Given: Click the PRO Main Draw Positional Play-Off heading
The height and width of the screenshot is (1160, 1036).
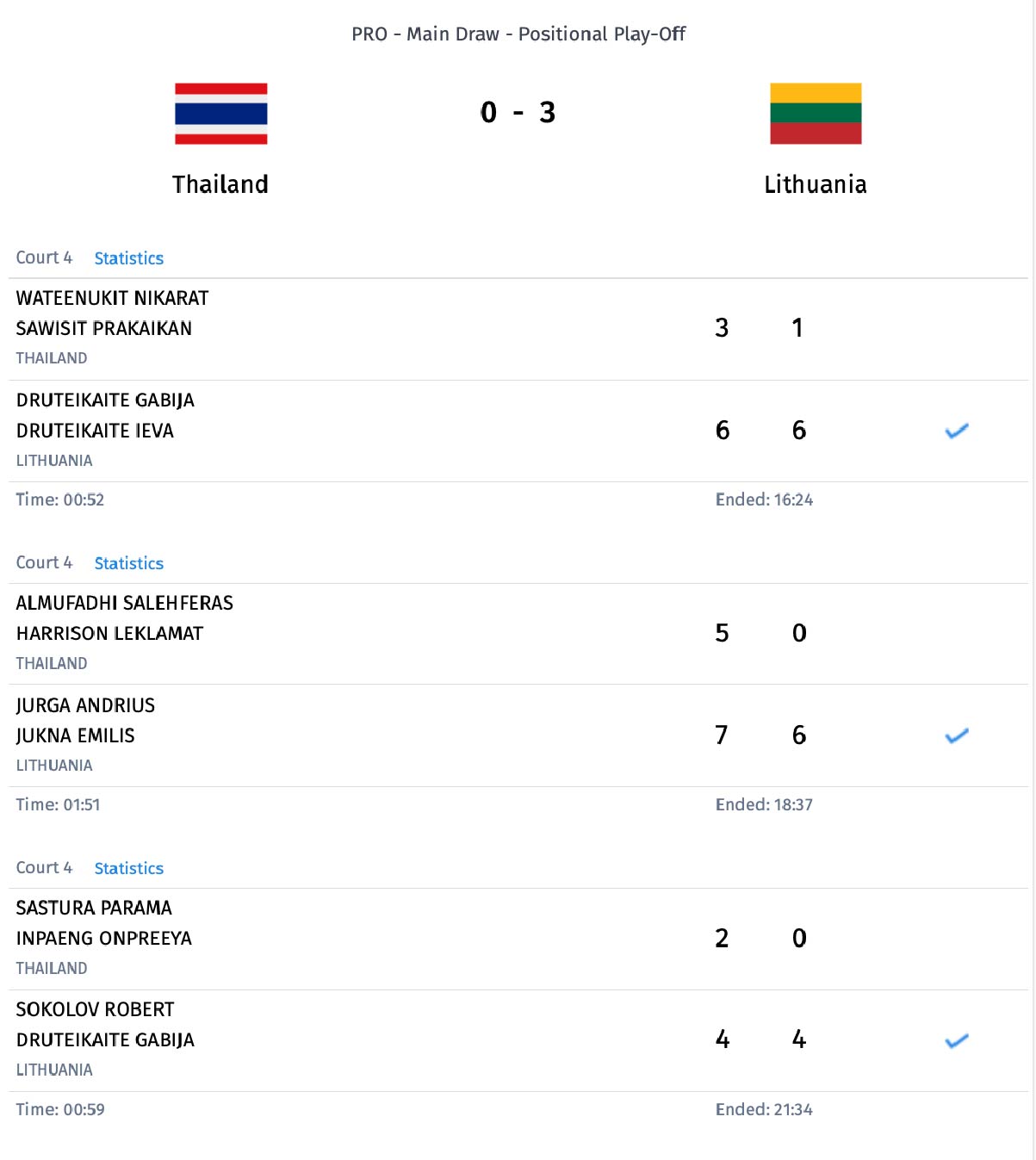Looking at the screenshot, I should click(518, 34).
